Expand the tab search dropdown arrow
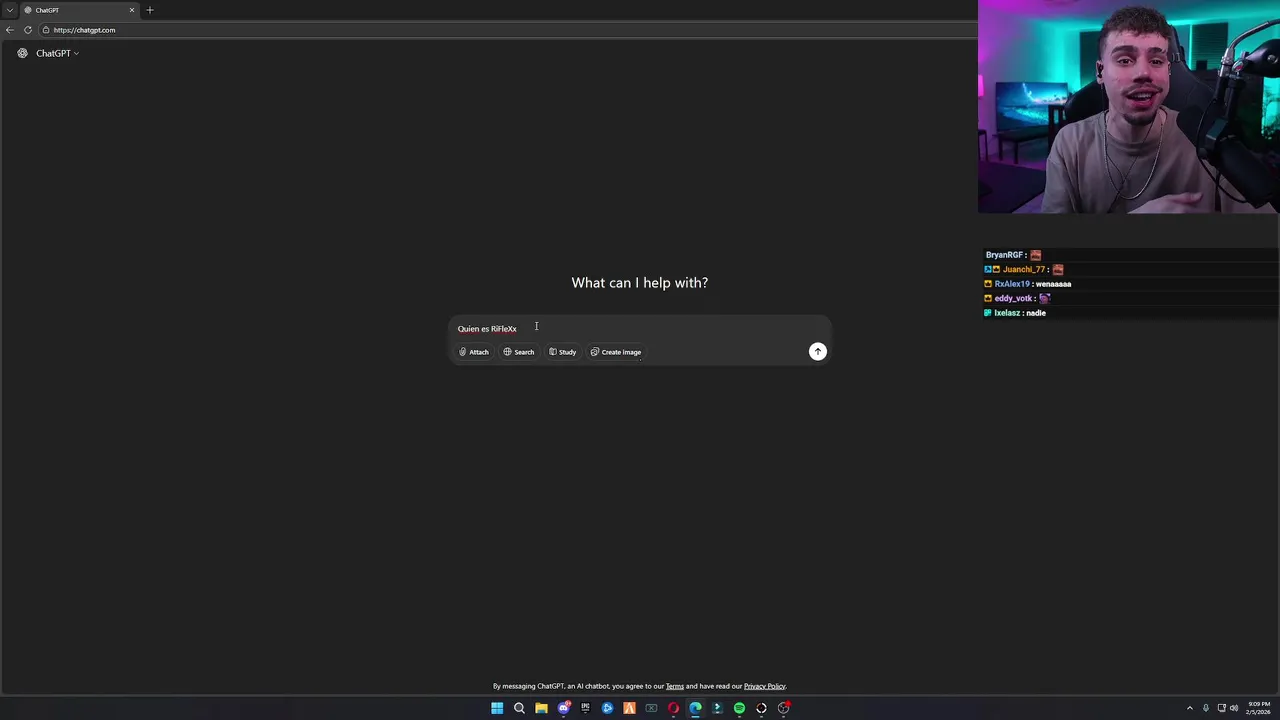Viewport: 1280px width, 720px height. tap(9, 10)
